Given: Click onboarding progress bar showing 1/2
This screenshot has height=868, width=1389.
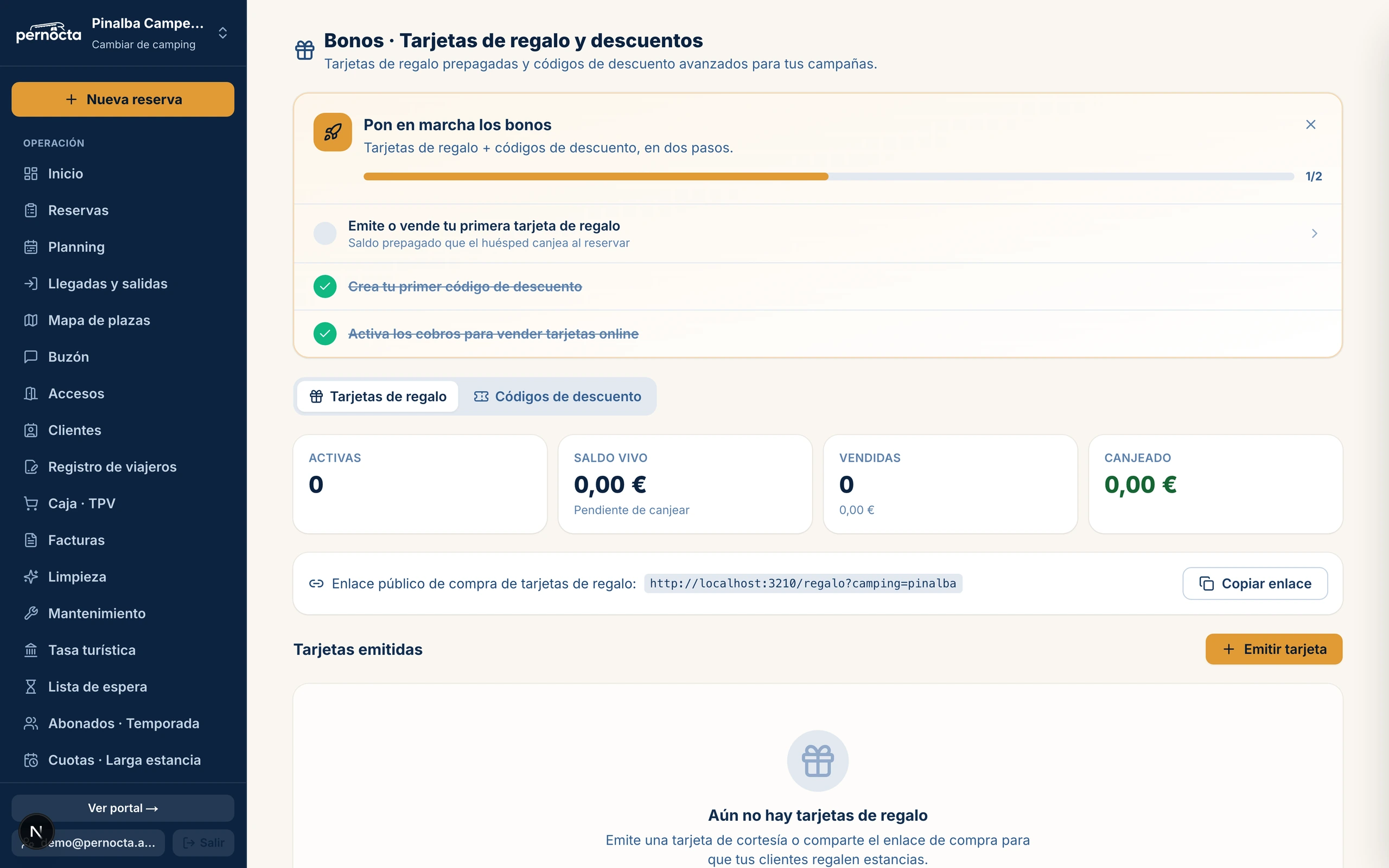Looking at the screenshot, I should pyautogui.click(x=828, y=176).
